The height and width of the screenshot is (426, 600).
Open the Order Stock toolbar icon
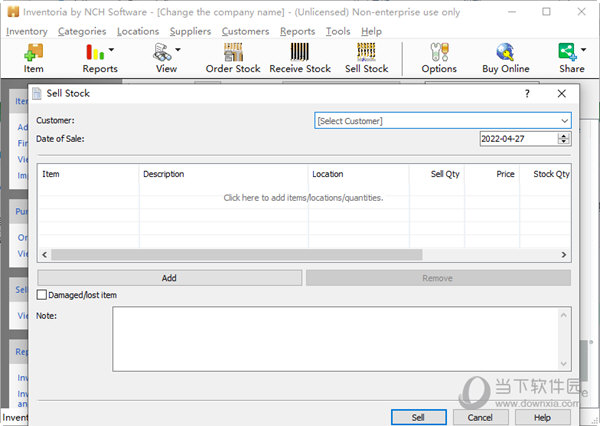(x=233, y=52)
